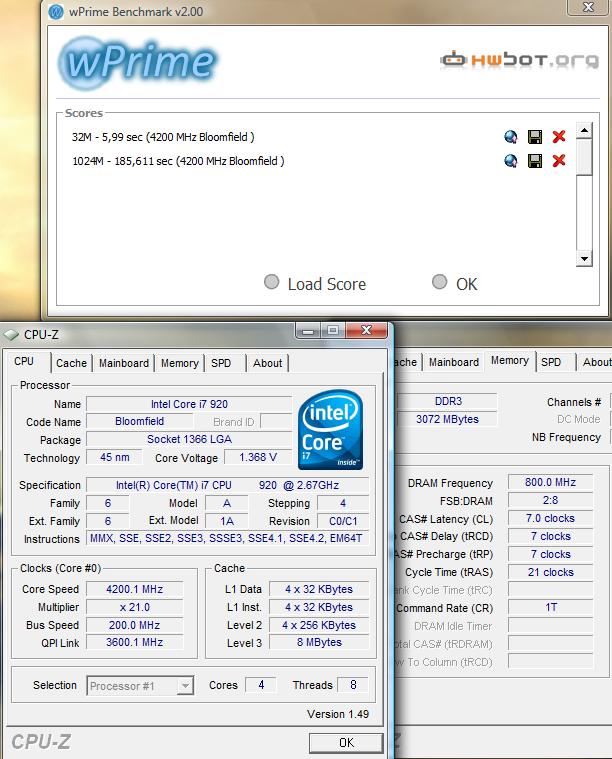Click the wPrime logo banner
Screen dimensions: 612x759
click(x=137, y=63)
